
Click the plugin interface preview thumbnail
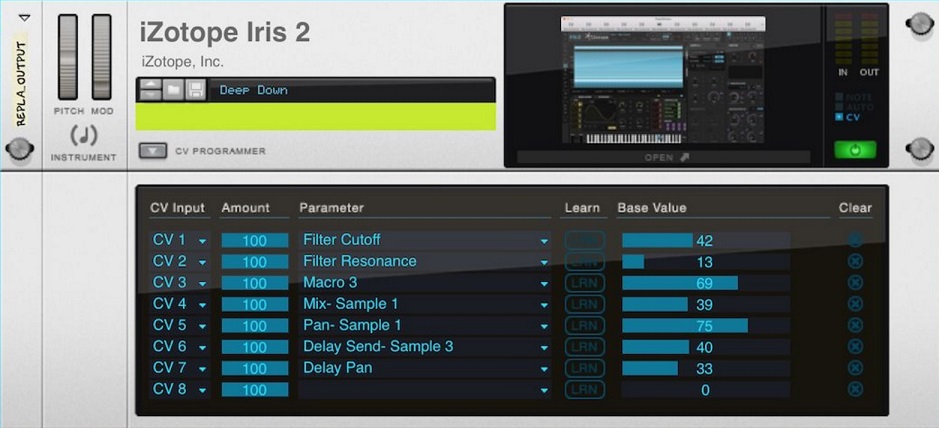[664, 80]
